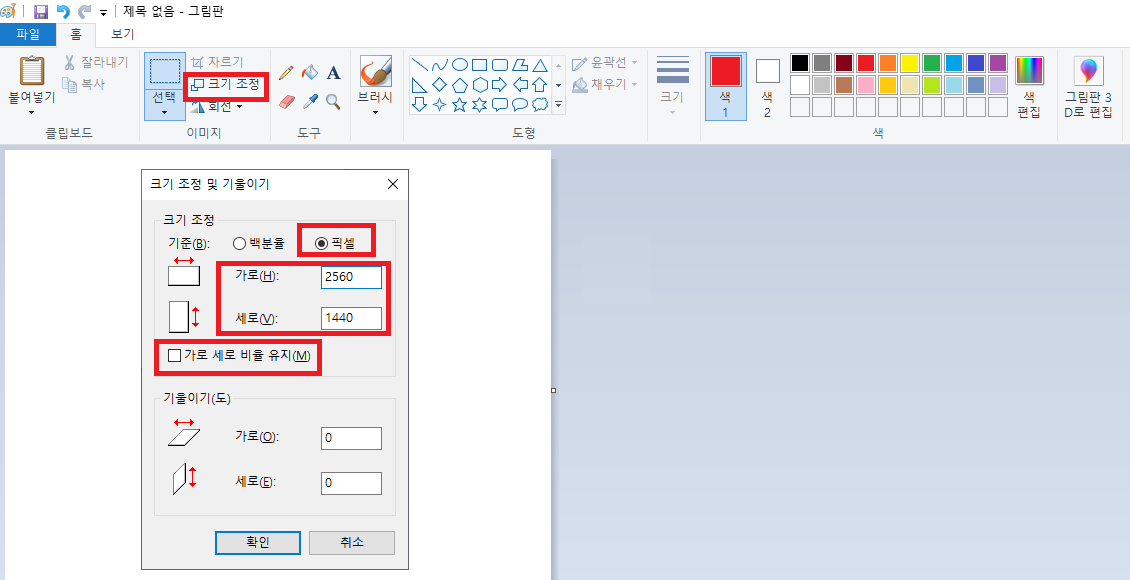Screen dimensions: 1130x580
Task: Click the 세로 pixel size input field
Action: [x=351, y=318]
